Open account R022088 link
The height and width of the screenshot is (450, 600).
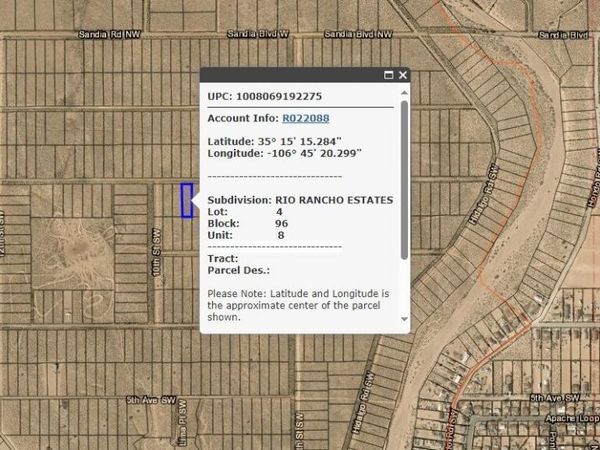click(x=306, y=118)
